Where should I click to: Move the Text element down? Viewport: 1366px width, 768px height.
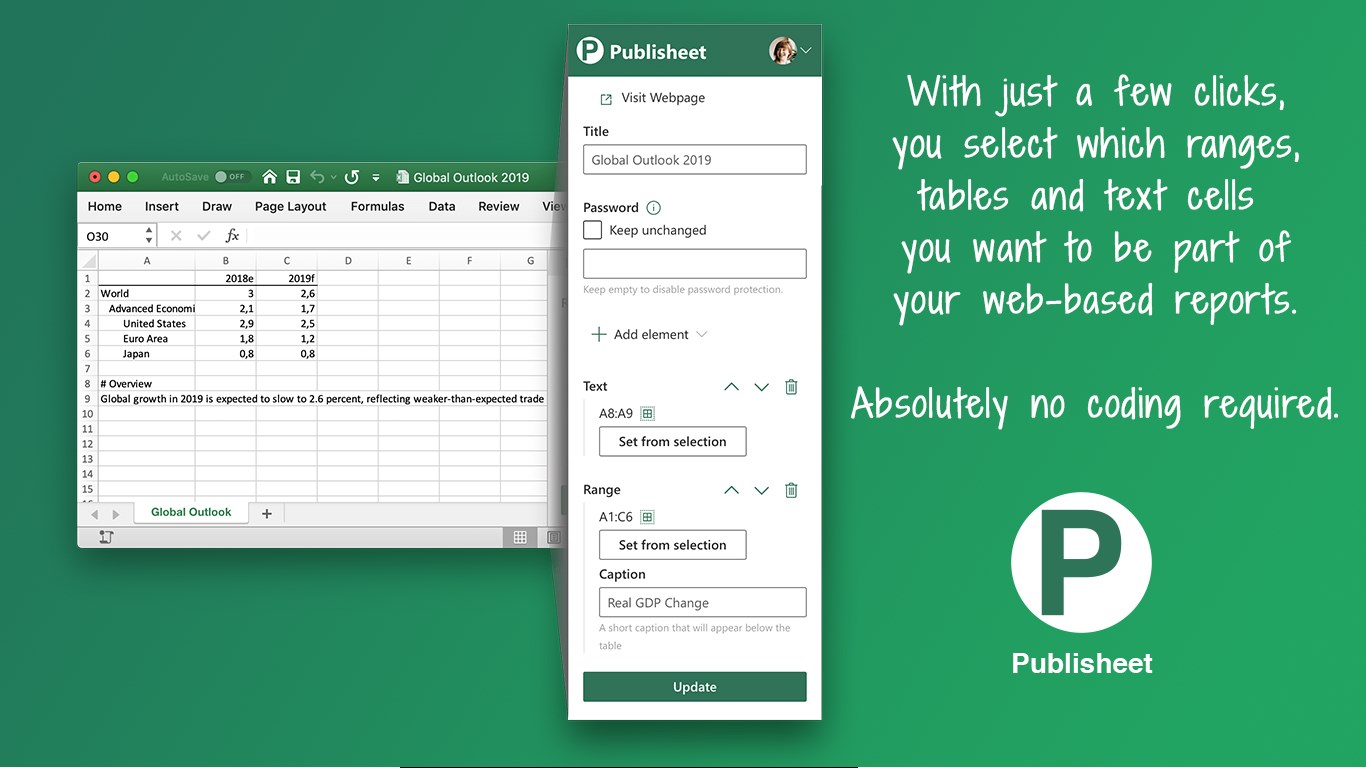click(762, 387)
